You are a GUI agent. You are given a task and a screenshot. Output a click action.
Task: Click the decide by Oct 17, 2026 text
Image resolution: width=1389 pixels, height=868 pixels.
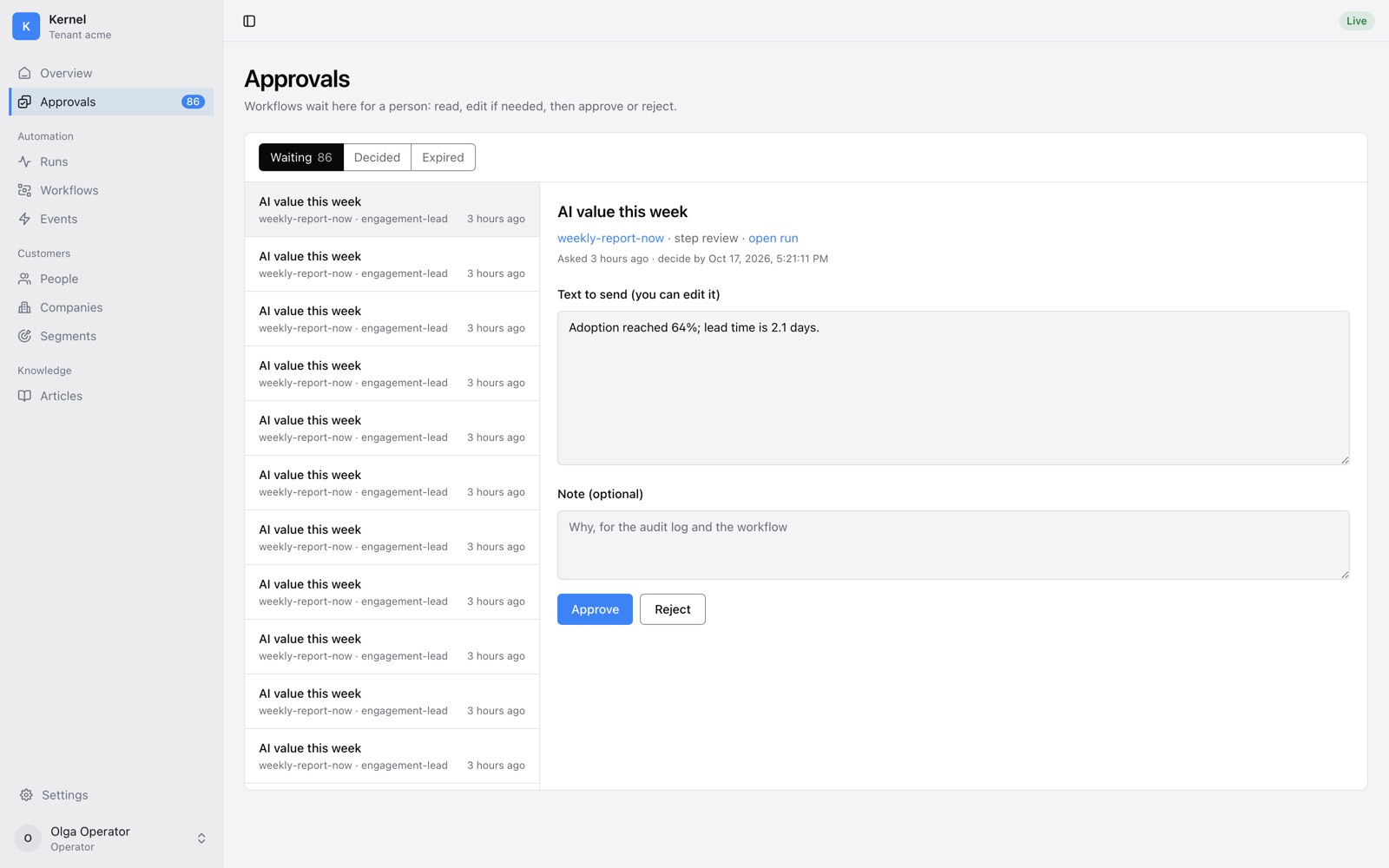click(x=742, y=259)
